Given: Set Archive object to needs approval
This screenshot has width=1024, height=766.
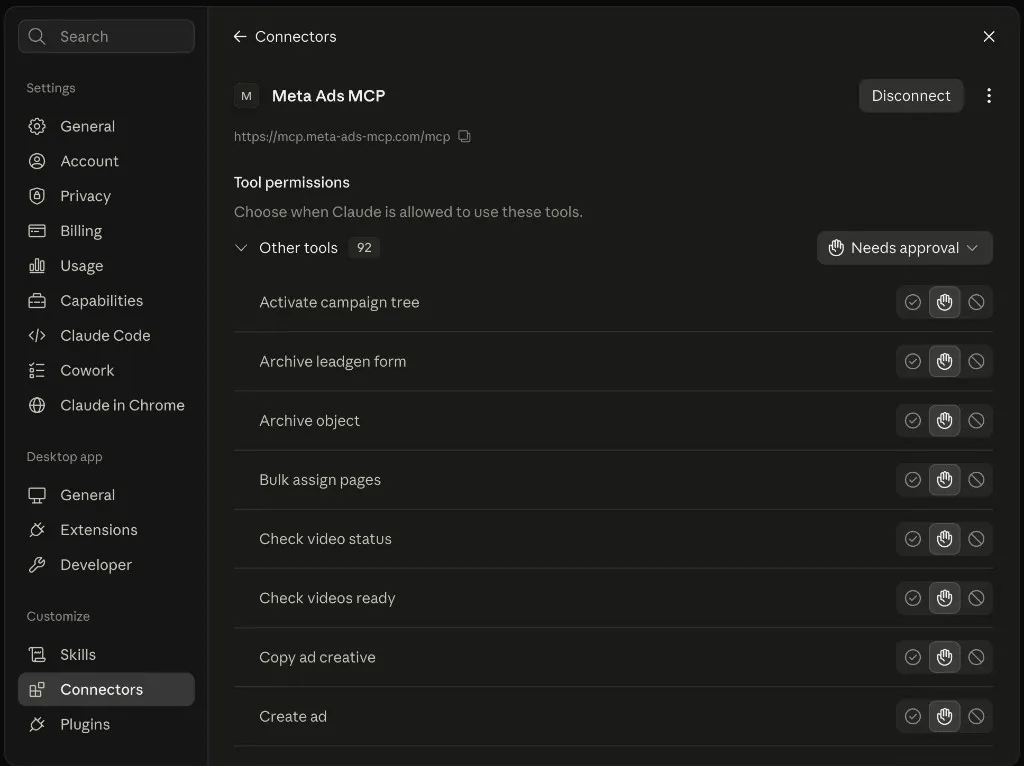Looking at the screenshot, I should (x=944, y=421).
